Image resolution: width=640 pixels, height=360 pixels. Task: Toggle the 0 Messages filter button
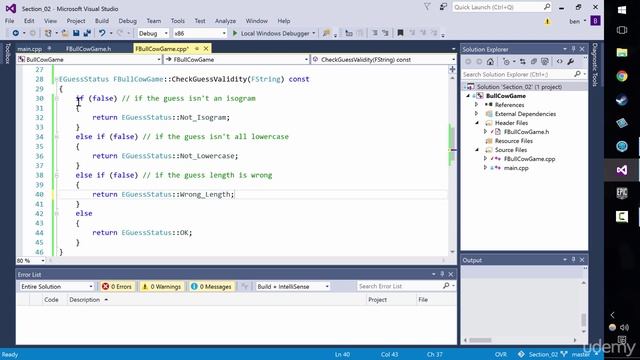[x=211, y=287]
